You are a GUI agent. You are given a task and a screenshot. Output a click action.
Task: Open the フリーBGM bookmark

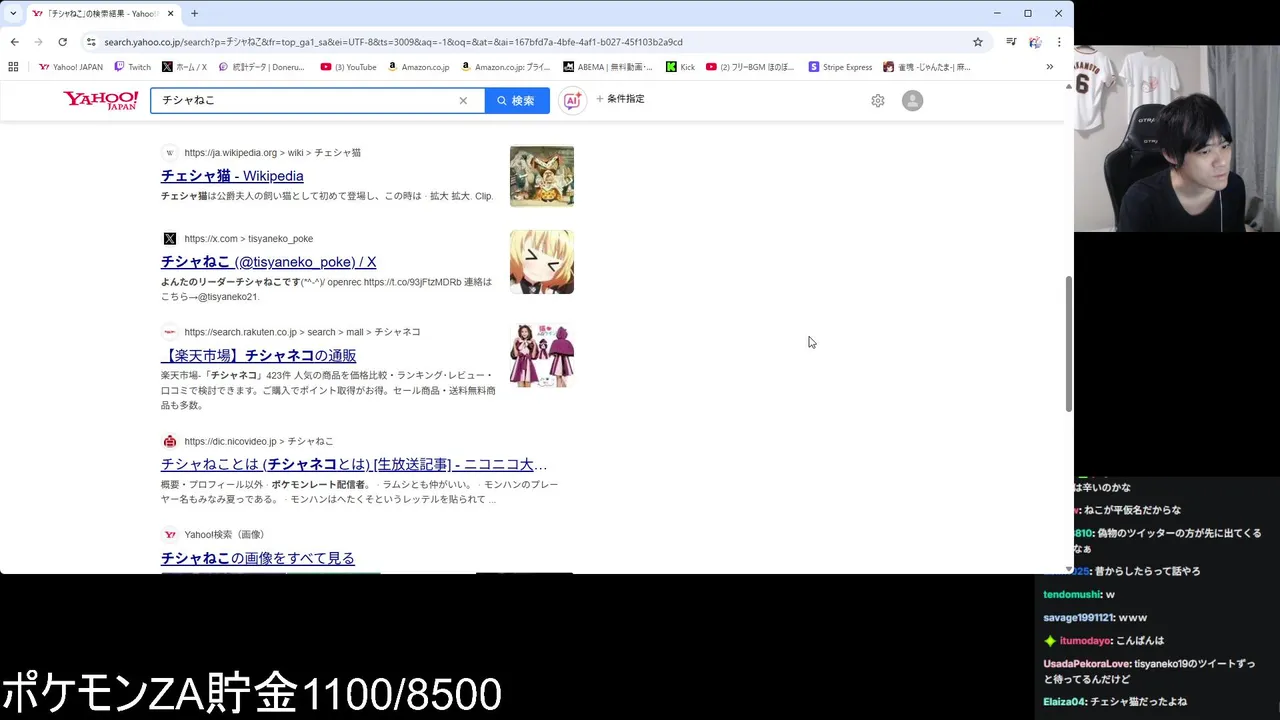[x=750, y=67]
